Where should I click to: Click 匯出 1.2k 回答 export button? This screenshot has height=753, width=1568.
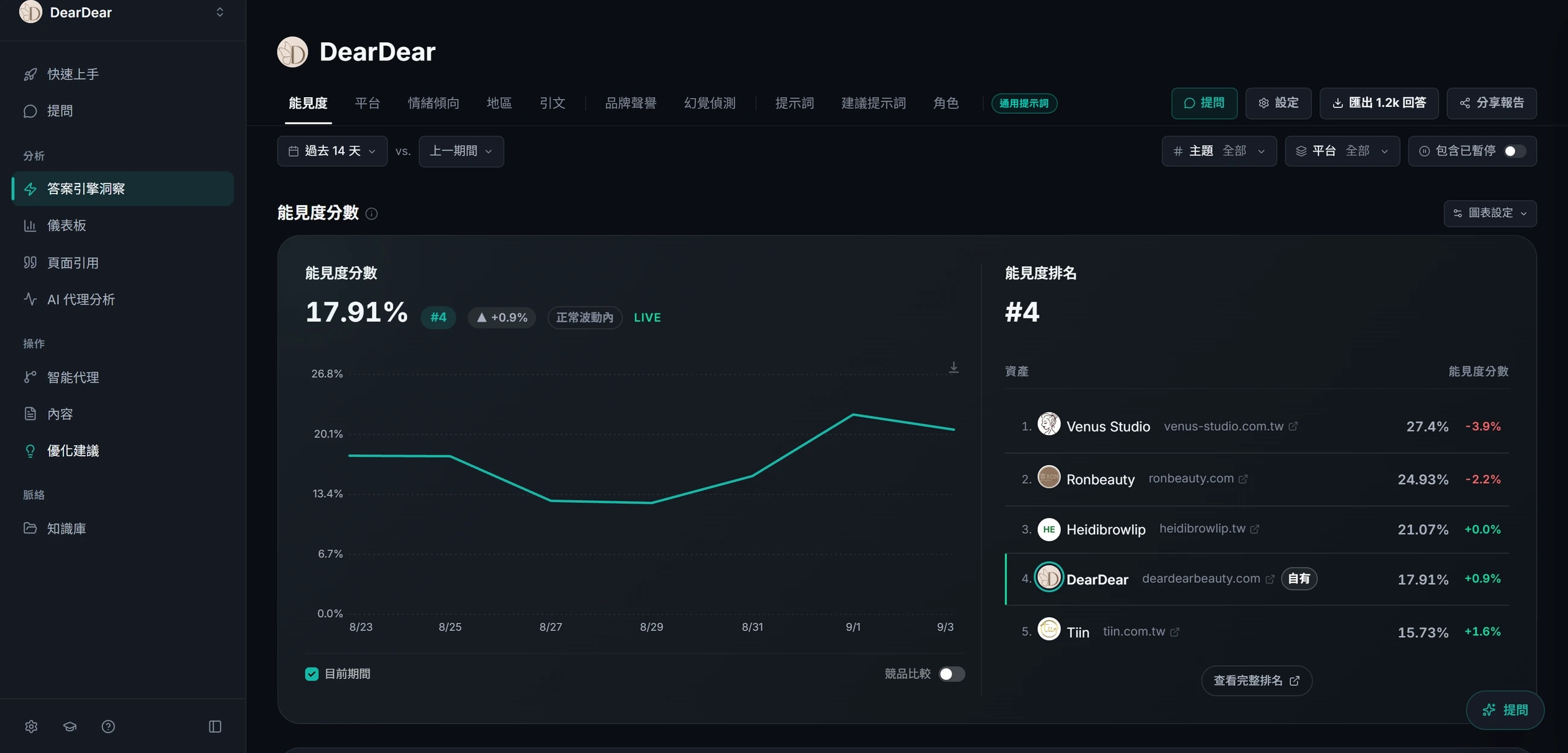pyautogui.click(x=1379, y=103)
